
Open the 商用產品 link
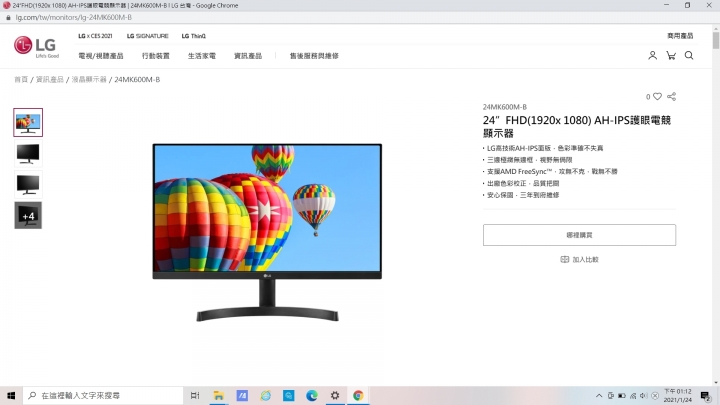[680, 36]
